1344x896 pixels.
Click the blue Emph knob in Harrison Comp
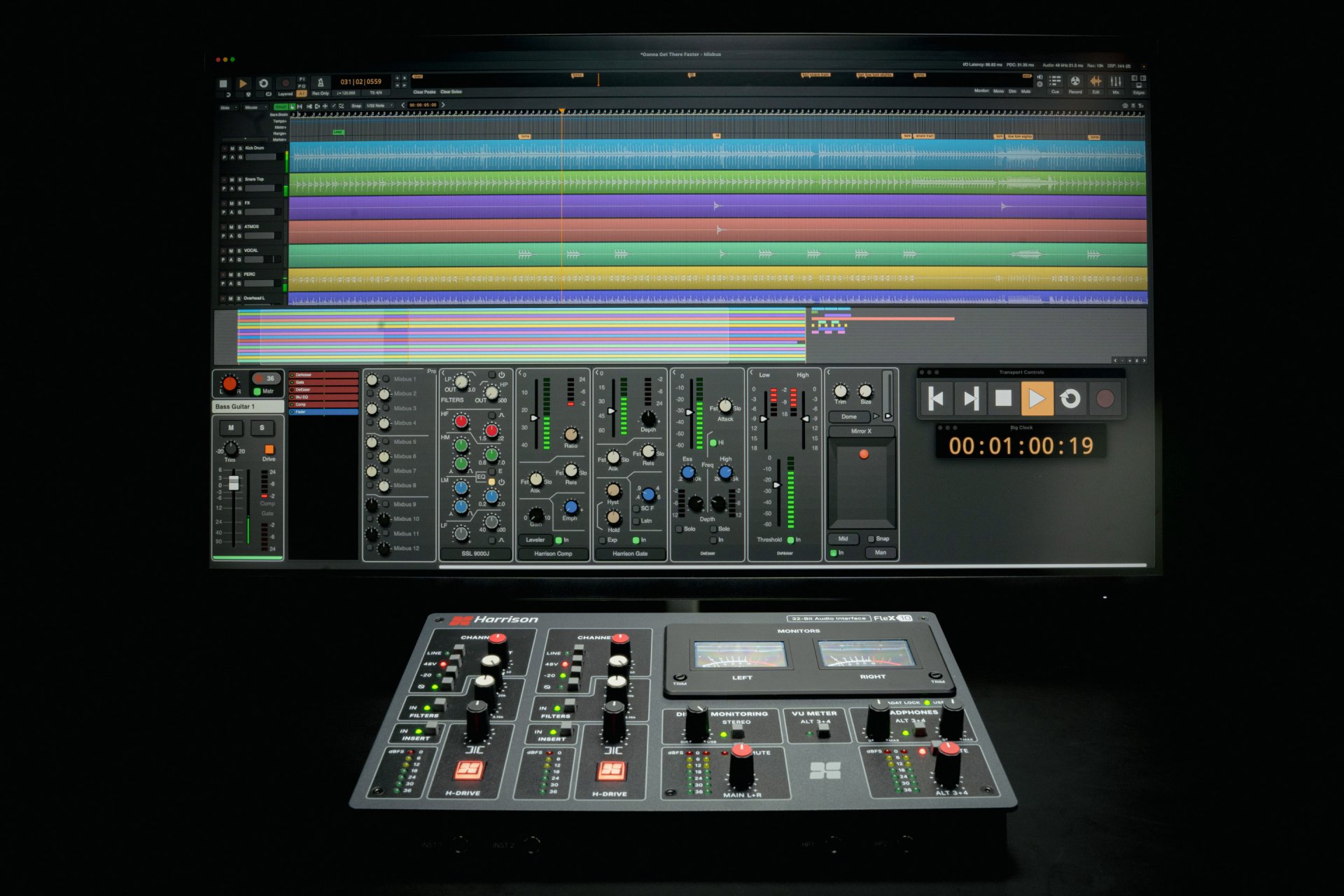570,507
